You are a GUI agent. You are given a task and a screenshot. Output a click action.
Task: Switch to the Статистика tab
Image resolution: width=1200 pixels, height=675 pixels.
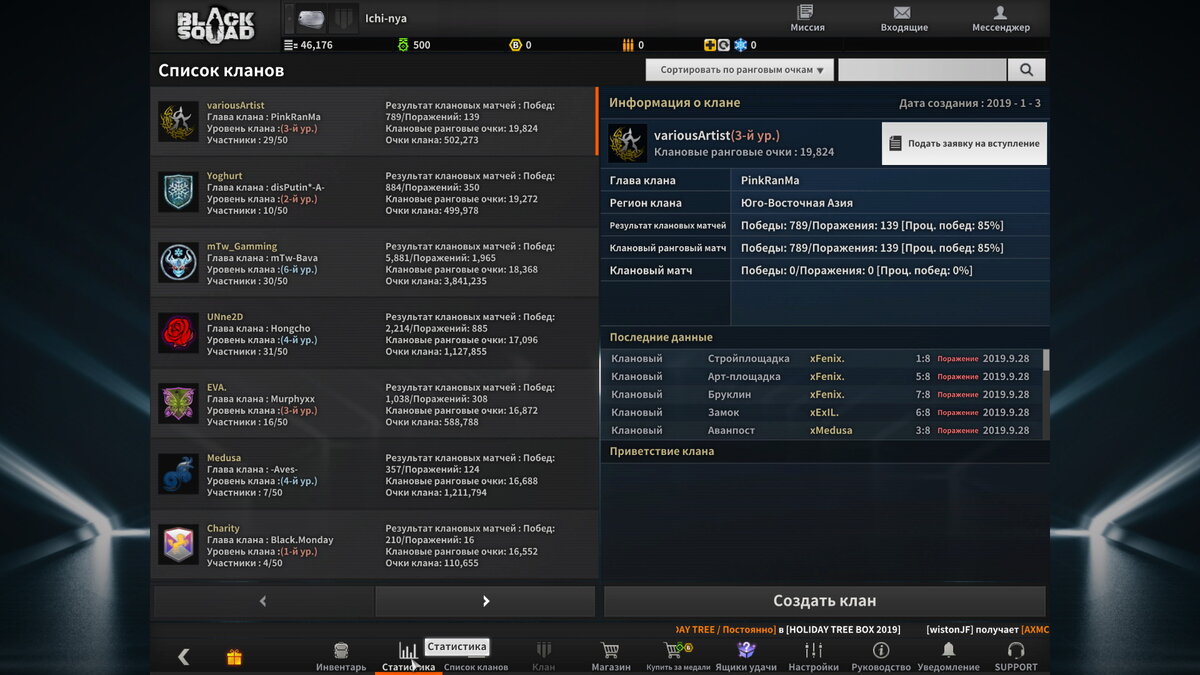pos(408,657)
